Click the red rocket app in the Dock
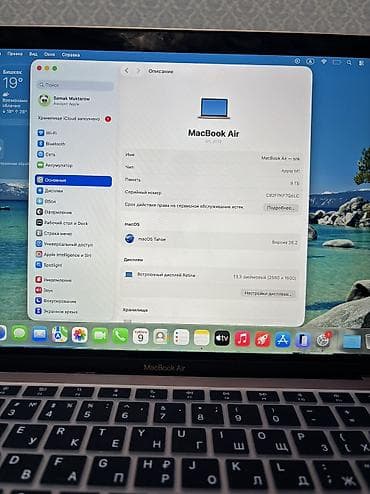 coord(263,340)
